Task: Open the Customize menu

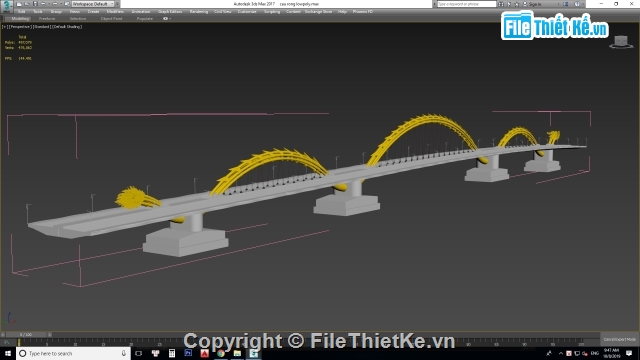Action: pyautogui.click(x=247, y=12)
